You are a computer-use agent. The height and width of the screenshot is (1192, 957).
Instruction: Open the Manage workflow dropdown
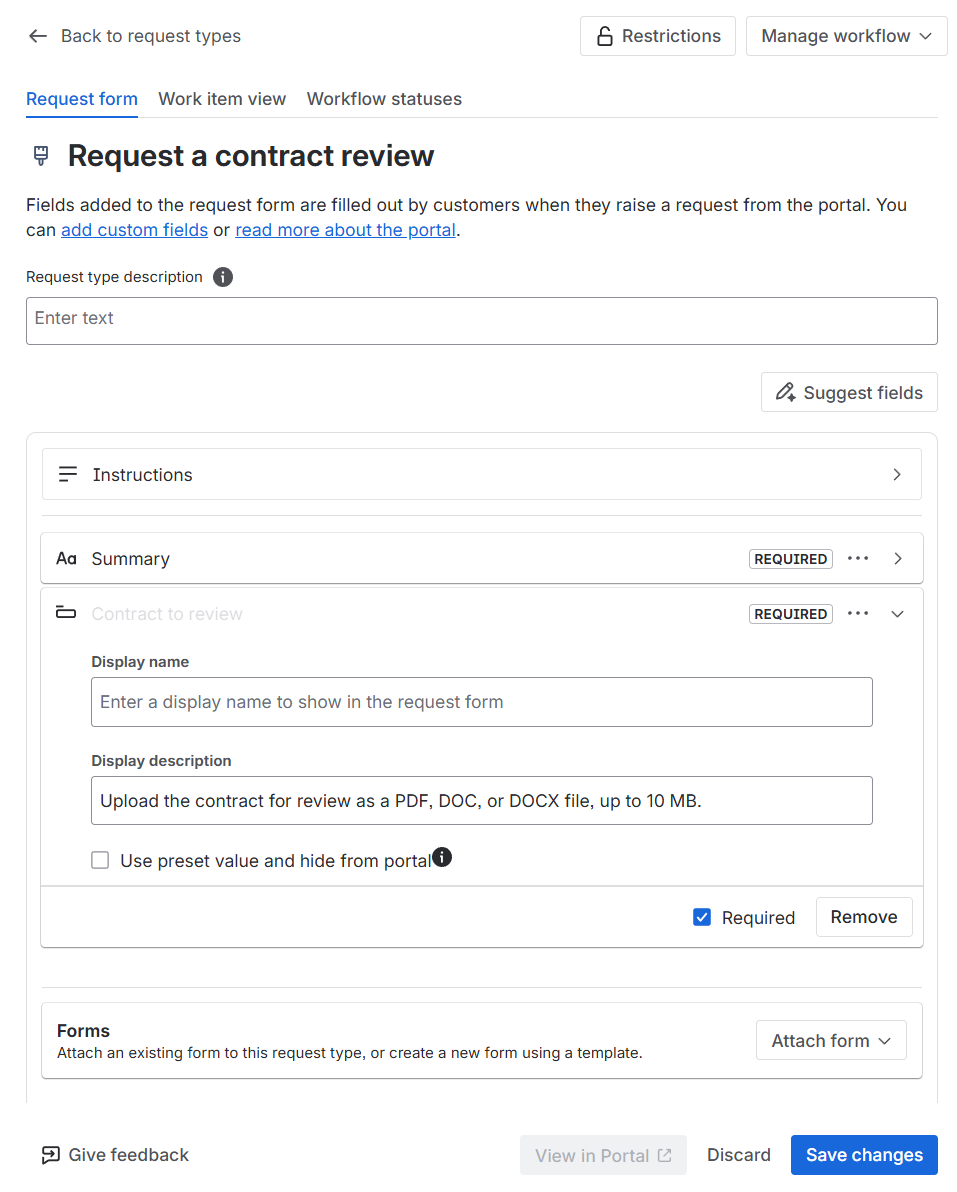tap(846, 36)
